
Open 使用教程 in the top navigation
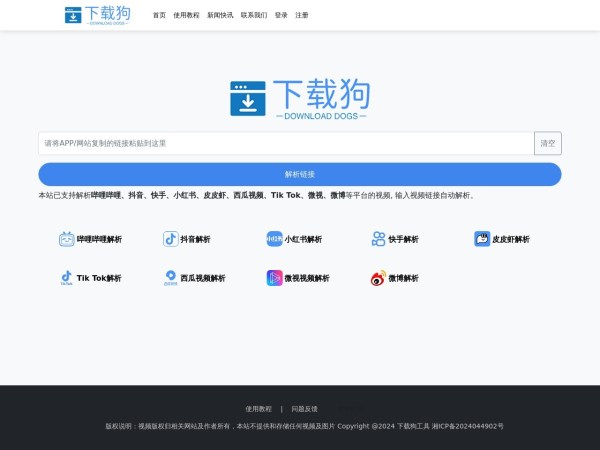click(x=186, y=15)
